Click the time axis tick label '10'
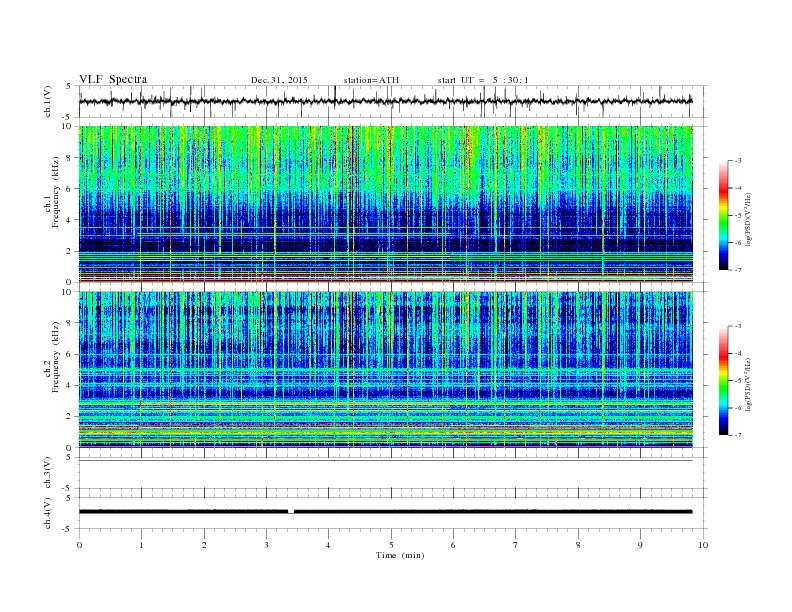Screen dimensions: 792x612 [x=703, y=545]
